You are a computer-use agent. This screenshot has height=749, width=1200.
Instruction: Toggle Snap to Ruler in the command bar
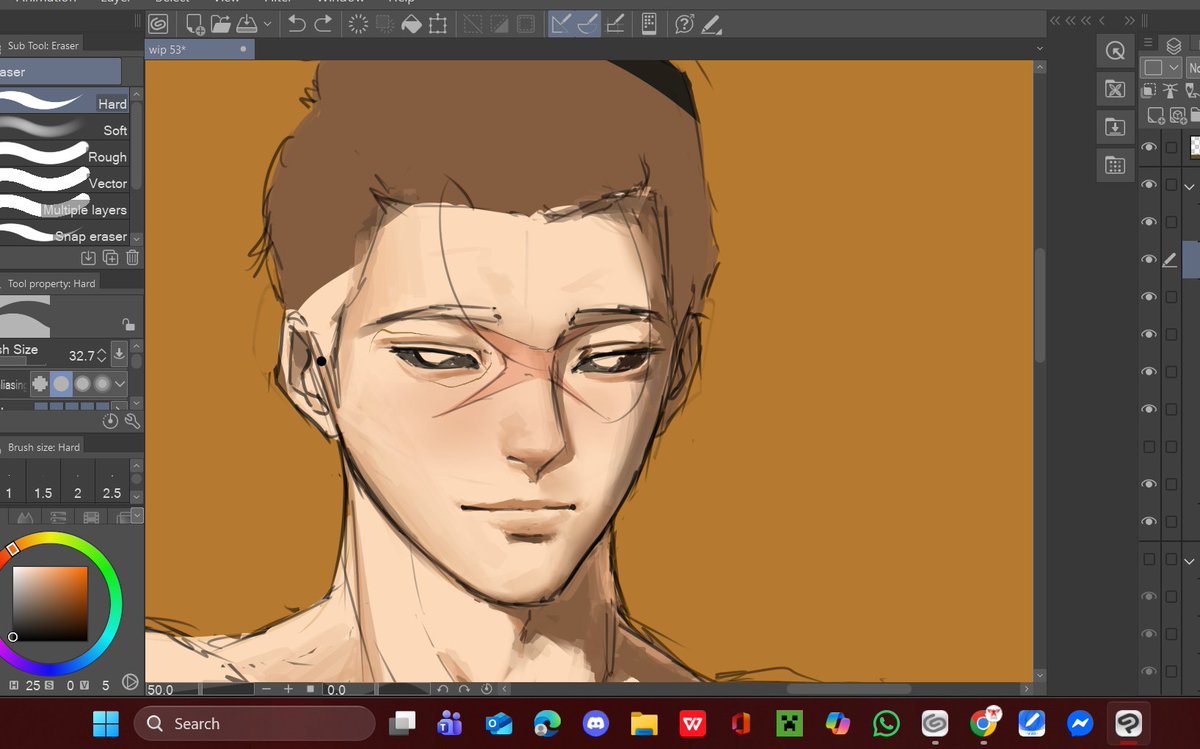pos(562,24)
